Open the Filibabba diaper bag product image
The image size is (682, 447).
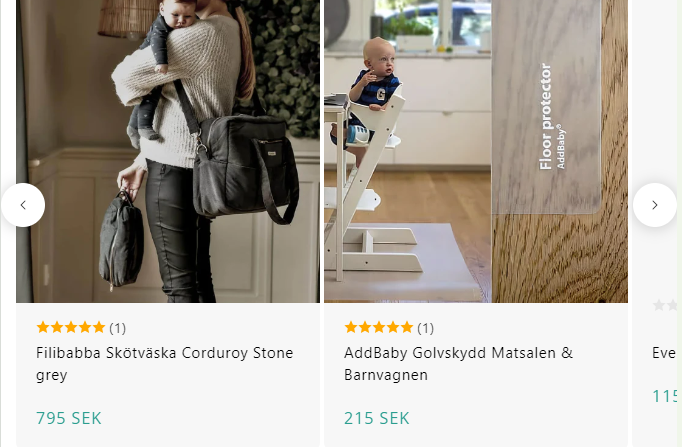pos(168,151)
